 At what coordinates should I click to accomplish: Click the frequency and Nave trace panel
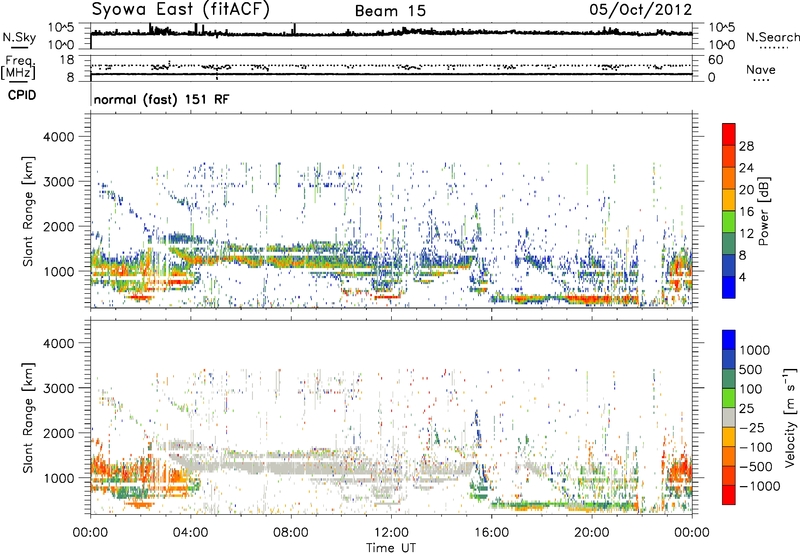coord(391,68)
